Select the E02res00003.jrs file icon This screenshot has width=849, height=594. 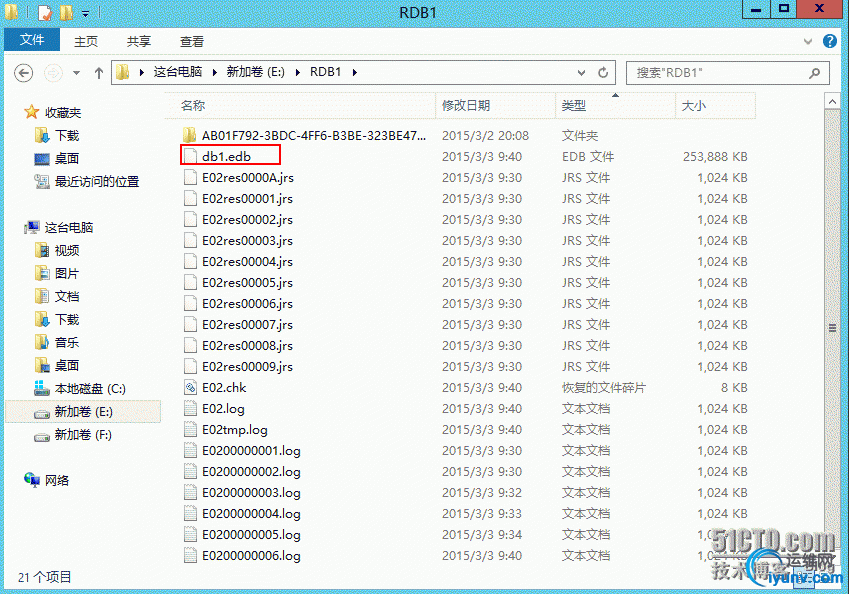click(190, 240)
